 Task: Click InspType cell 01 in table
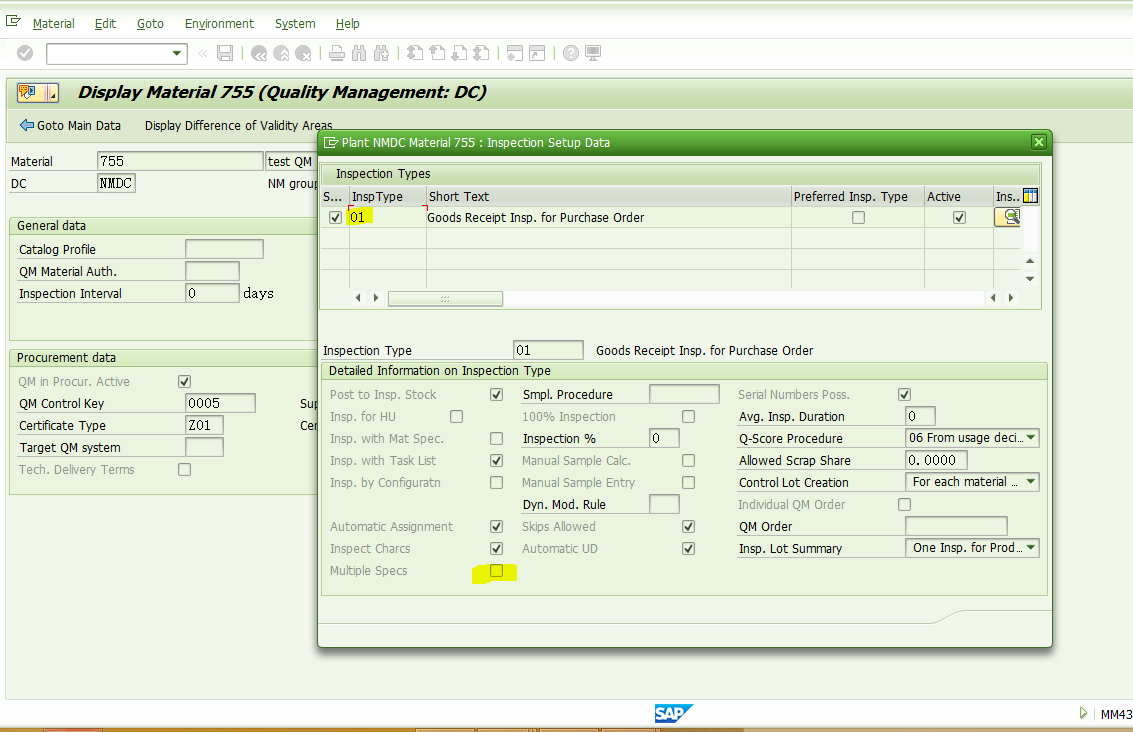click(387, 218)
